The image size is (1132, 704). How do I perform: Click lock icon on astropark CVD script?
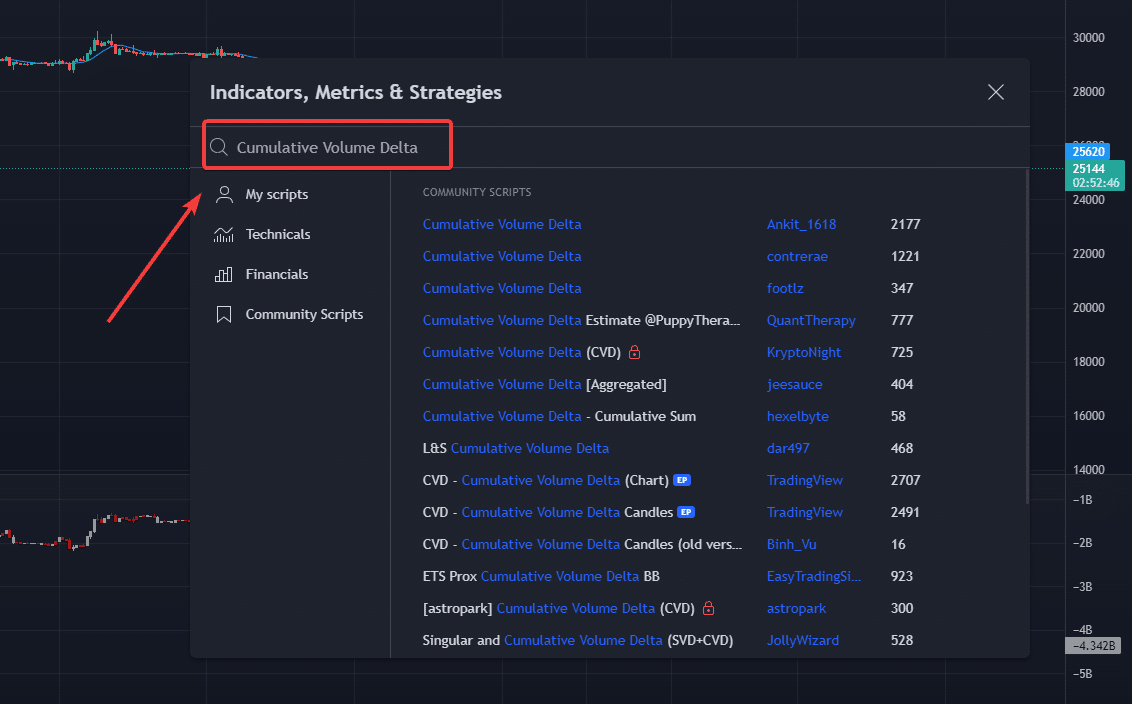click(x=708, y=608)
